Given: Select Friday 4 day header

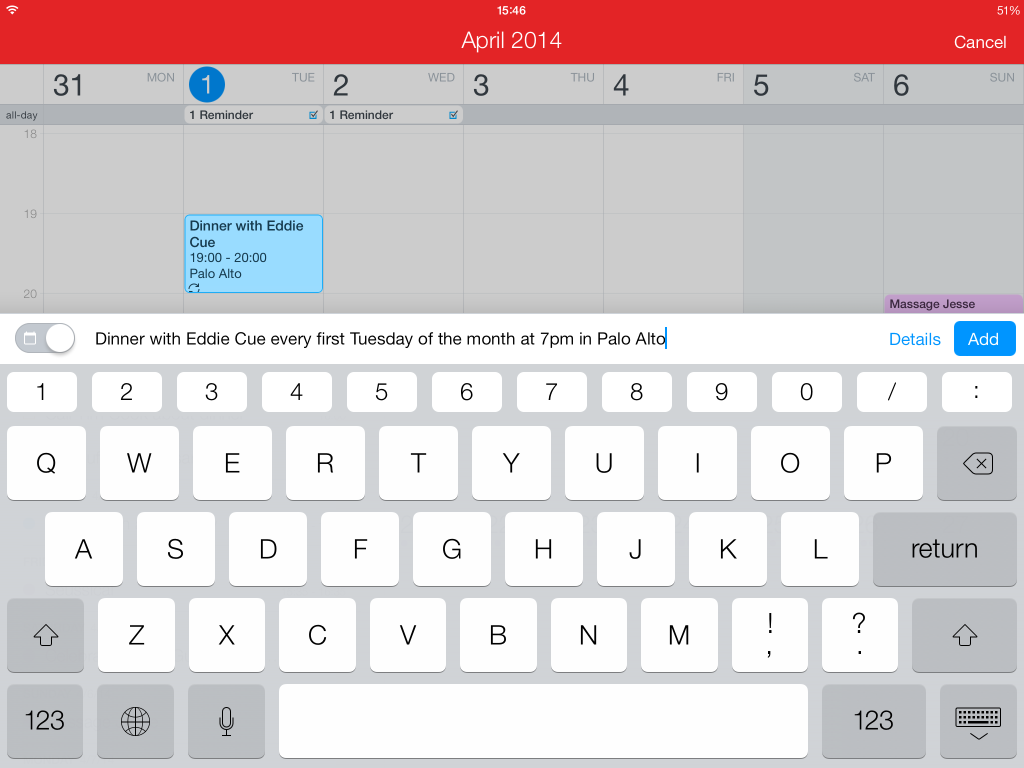Looking at the screenshot, I should pos(673,84).
